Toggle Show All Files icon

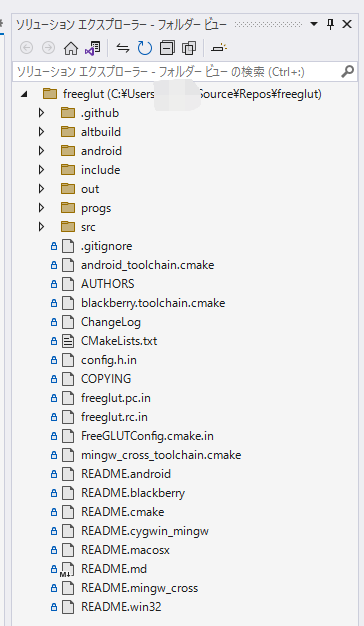[x=189, y=48]
